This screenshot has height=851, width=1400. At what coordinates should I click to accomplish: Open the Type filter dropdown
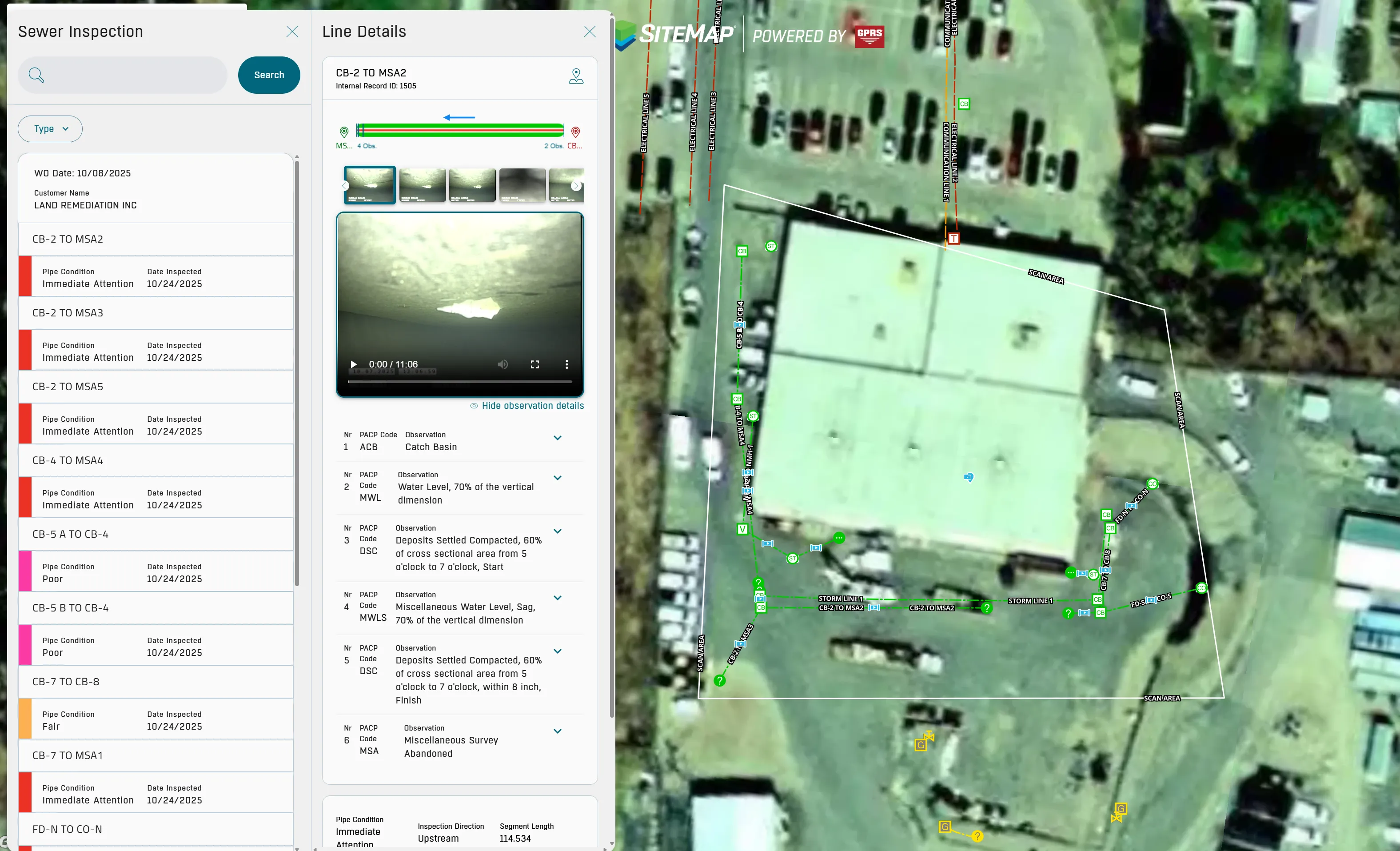[x=49, y=128]
